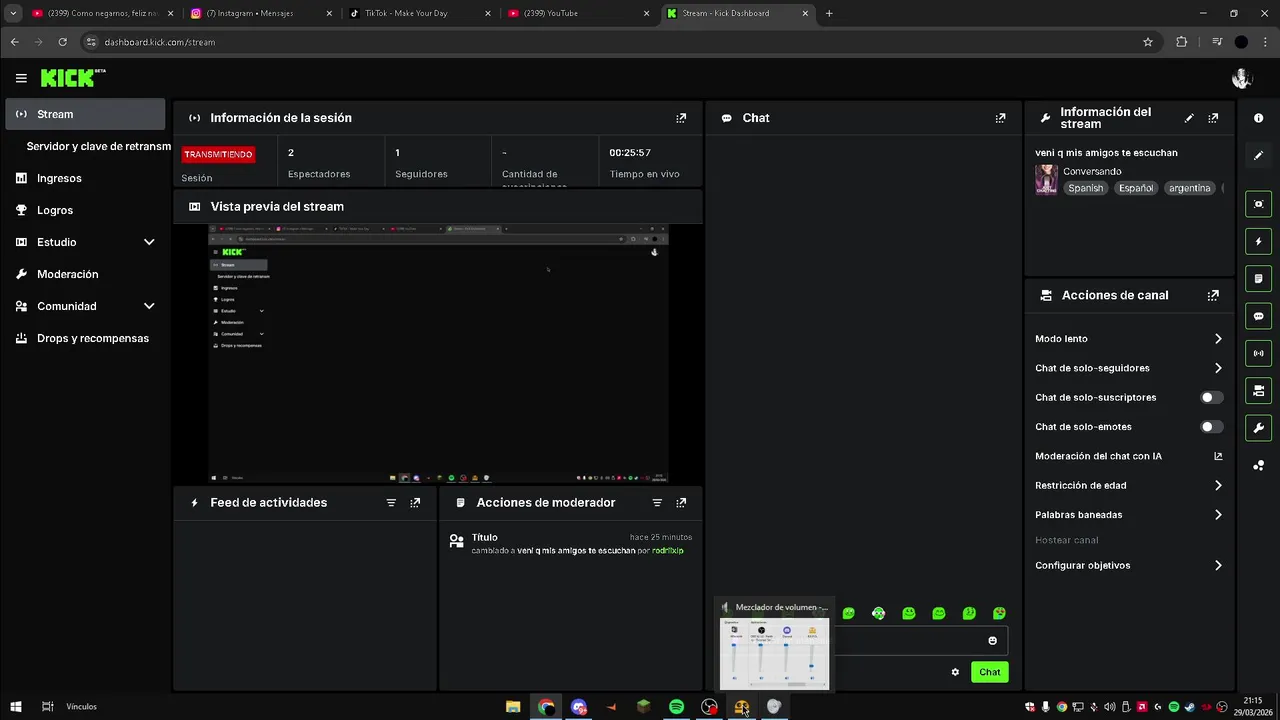Edit stream info with the pencil icon in the Información del stream header
The height and width of the screenshot is (720, 1280).
pyautogui.click(x=1189, y=118)
